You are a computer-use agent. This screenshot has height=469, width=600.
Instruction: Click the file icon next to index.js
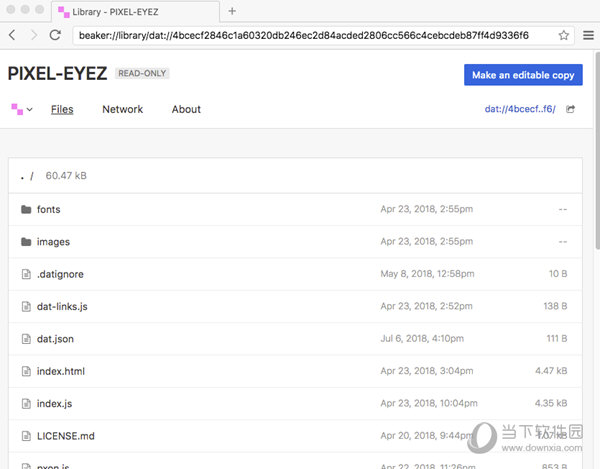pyautogui.click(x=26, y=404)
